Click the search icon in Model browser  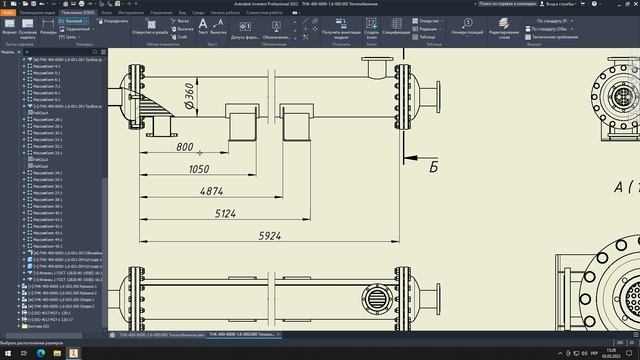pyautogui.click(x=95, y=52)
